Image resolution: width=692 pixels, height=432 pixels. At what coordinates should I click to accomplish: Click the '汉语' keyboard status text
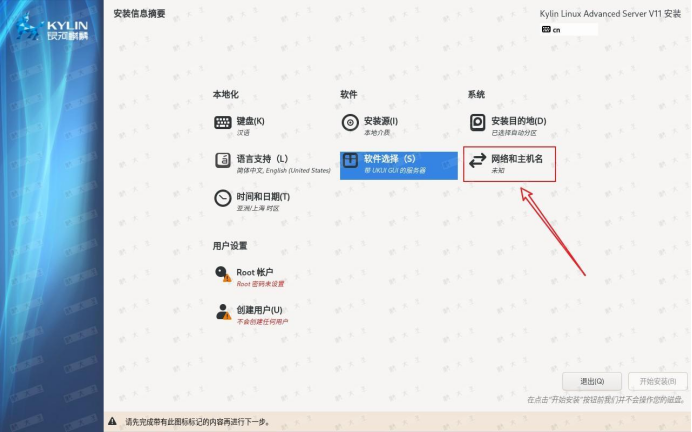243,133
